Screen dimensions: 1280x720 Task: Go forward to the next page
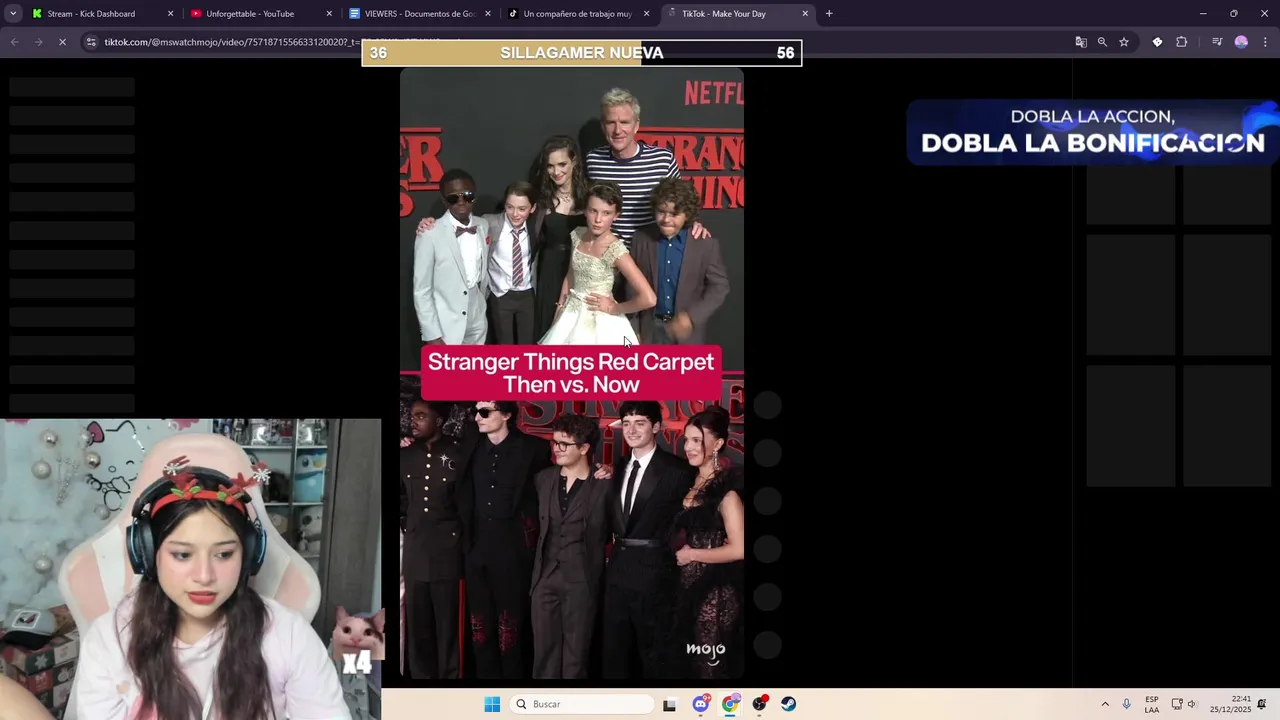pos(38,42)
